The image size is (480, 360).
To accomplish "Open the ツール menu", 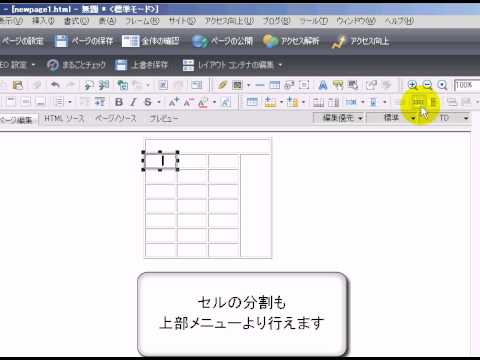I will 313,21.
